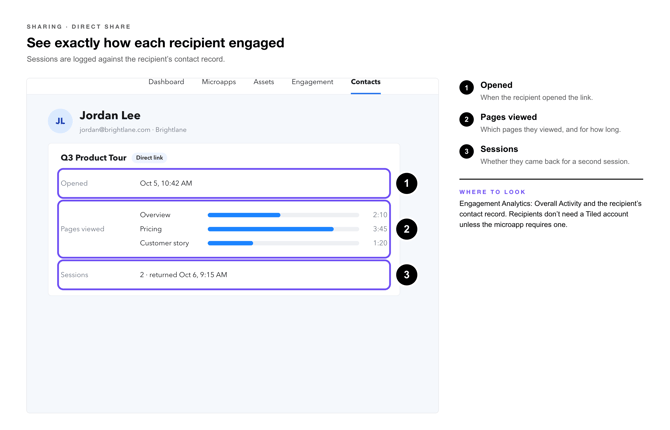Click the Sessions row label
Screen dimensions: 670x430
click(x=74, y=275)
